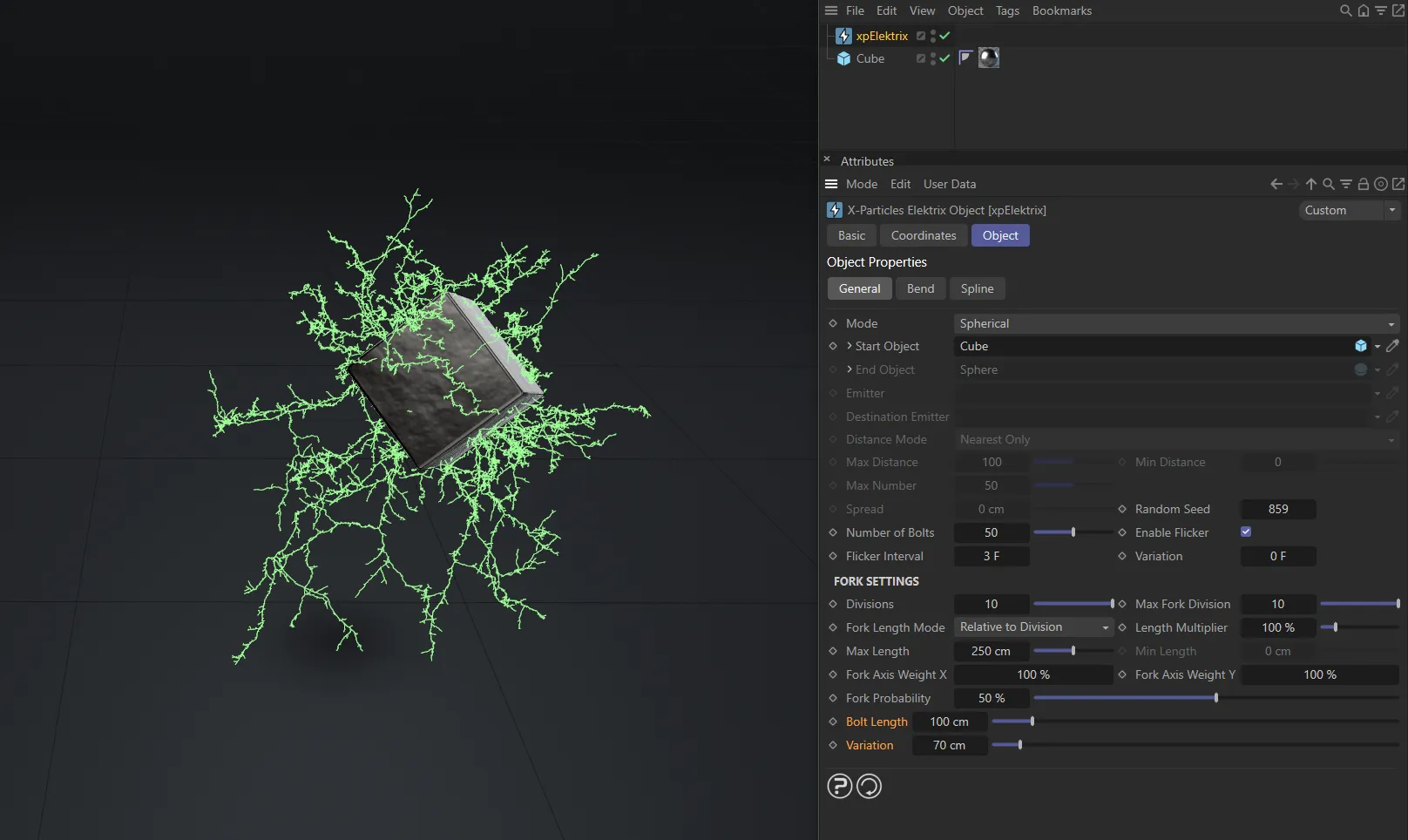The height and width of the screenshot is (840, 1408).
Task: Toggle the Cube layer visibility square
Action: pyautogui.click(x=920, y=58)
